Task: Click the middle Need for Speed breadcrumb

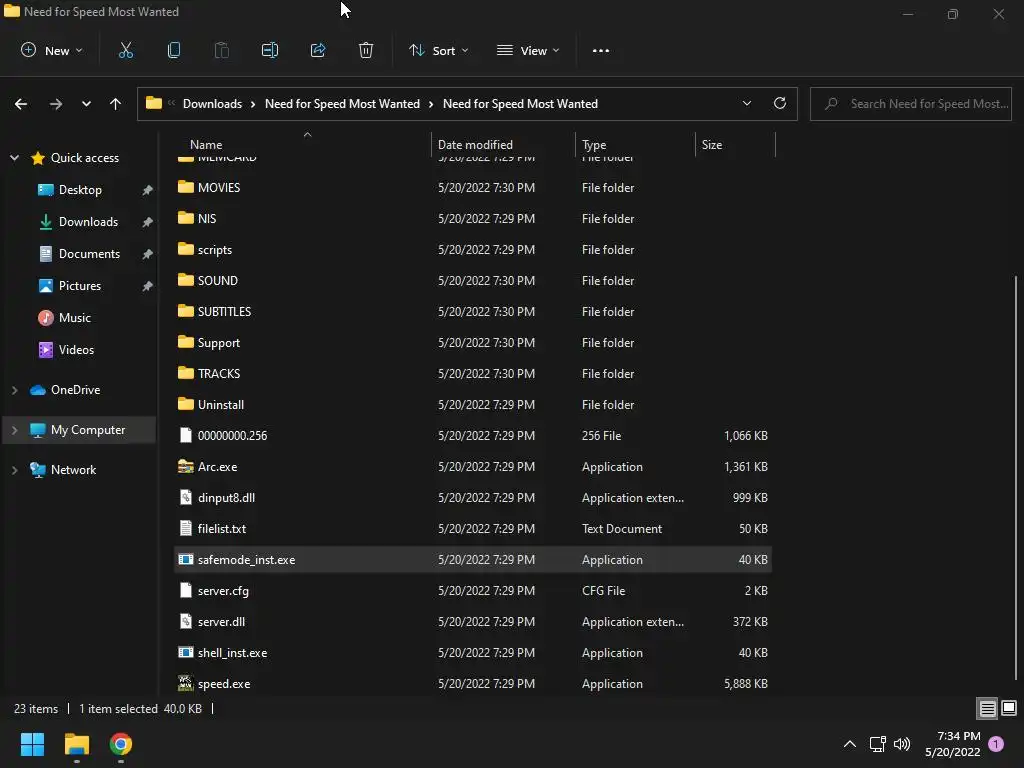Action: click(x=342, y=104)
